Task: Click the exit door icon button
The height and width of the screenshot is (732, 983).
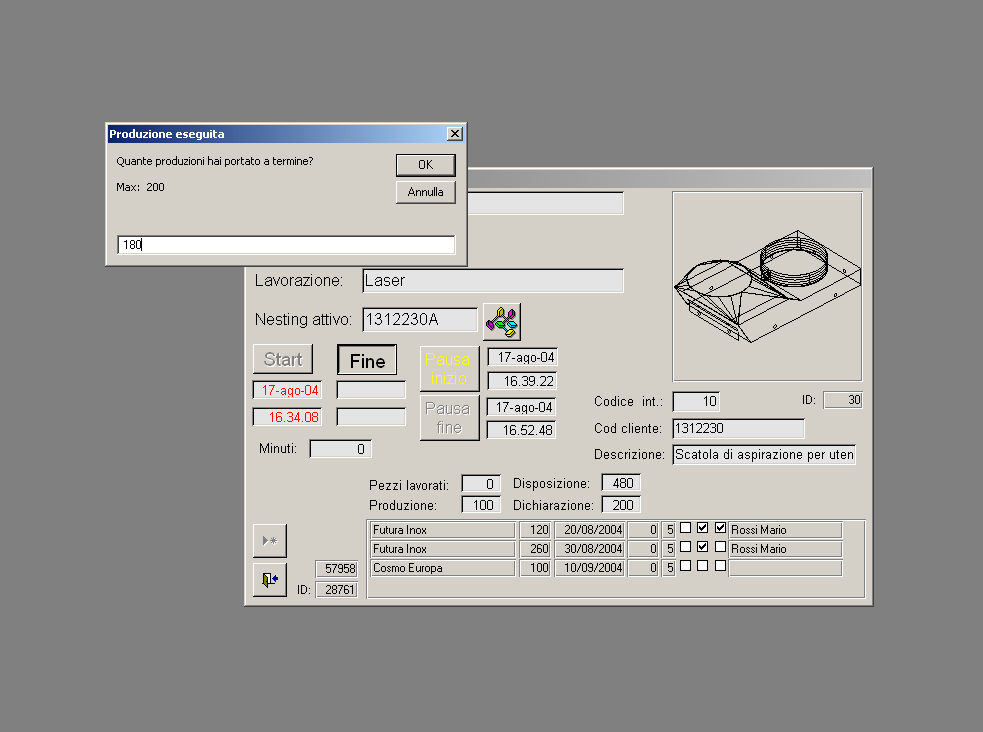Action: point(270,580)
